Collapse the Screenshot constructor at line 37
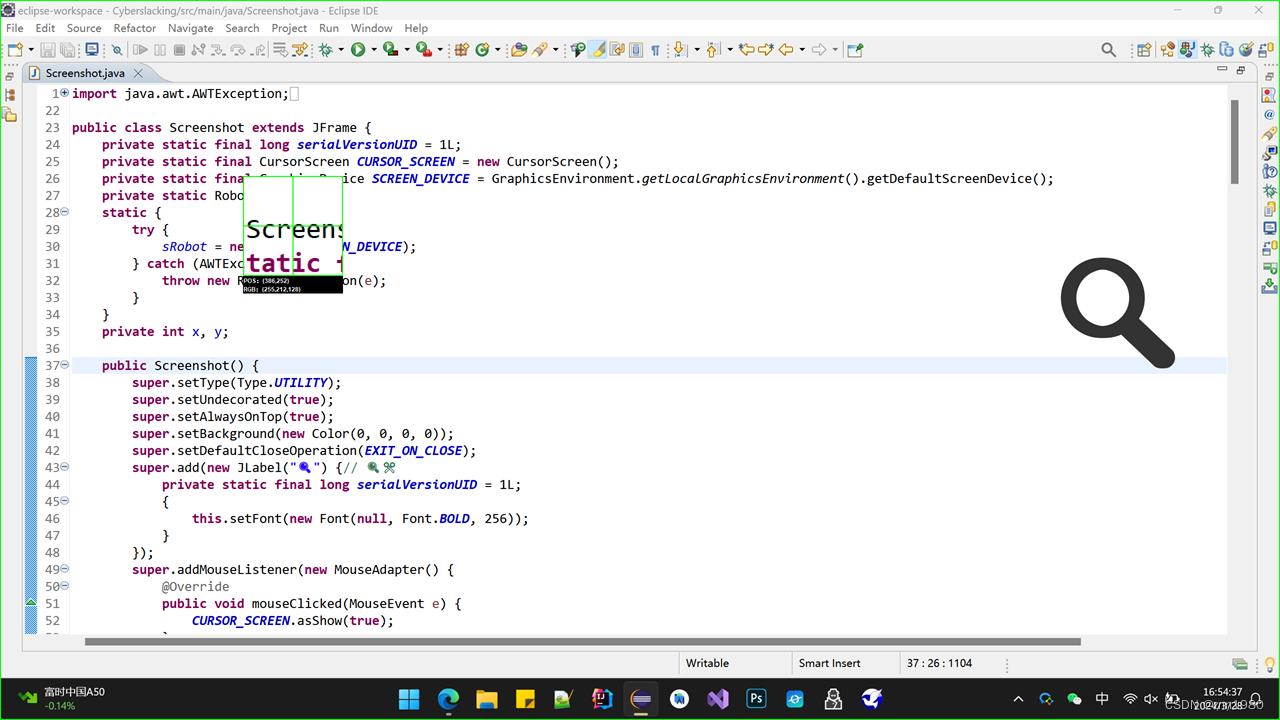Image resolution: width=1280 pixels, height=720 pixels. pos(63,365)
